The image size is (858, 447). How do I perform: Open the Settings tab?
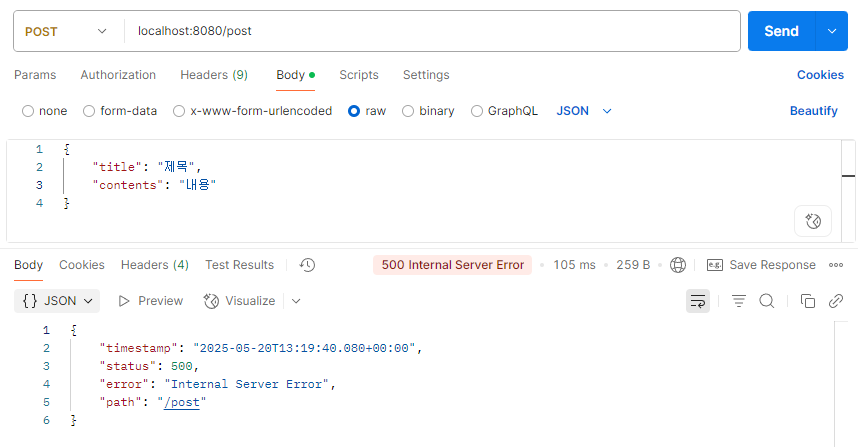pyautogui.click(x=426, y=75)
